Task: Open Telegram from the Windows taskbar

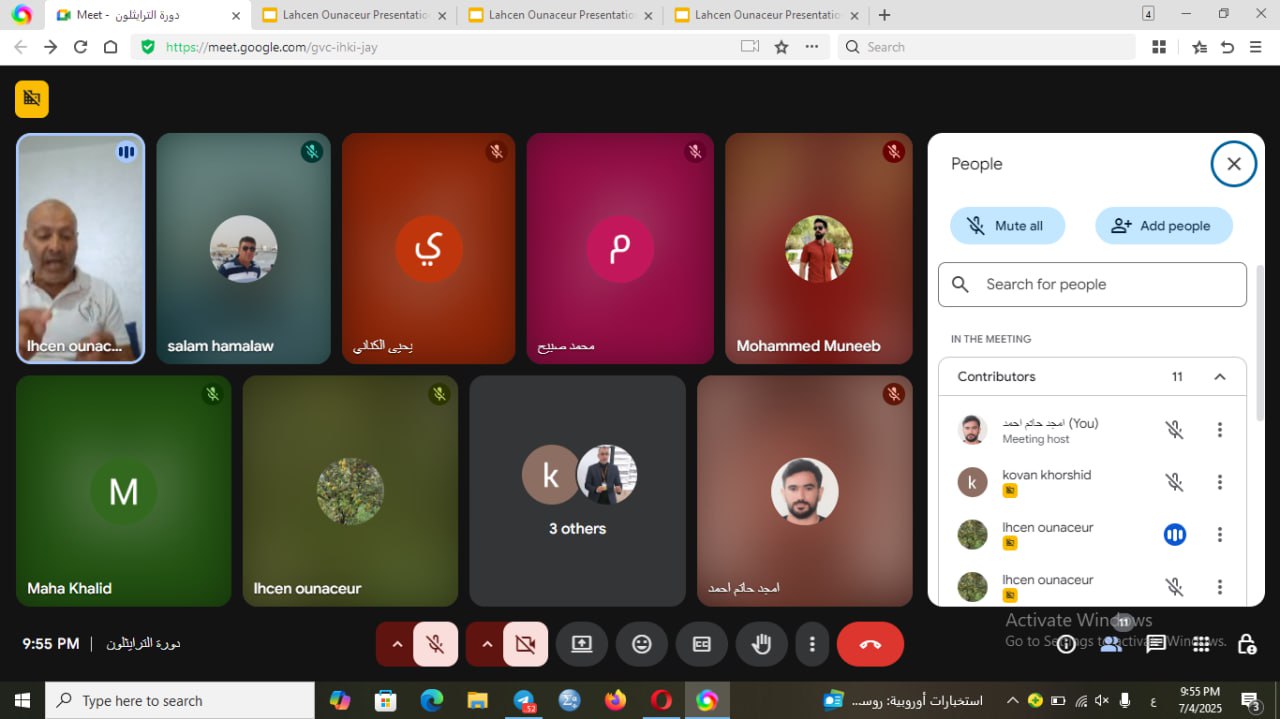Action: pyautogui.click(x=524, y=700)
